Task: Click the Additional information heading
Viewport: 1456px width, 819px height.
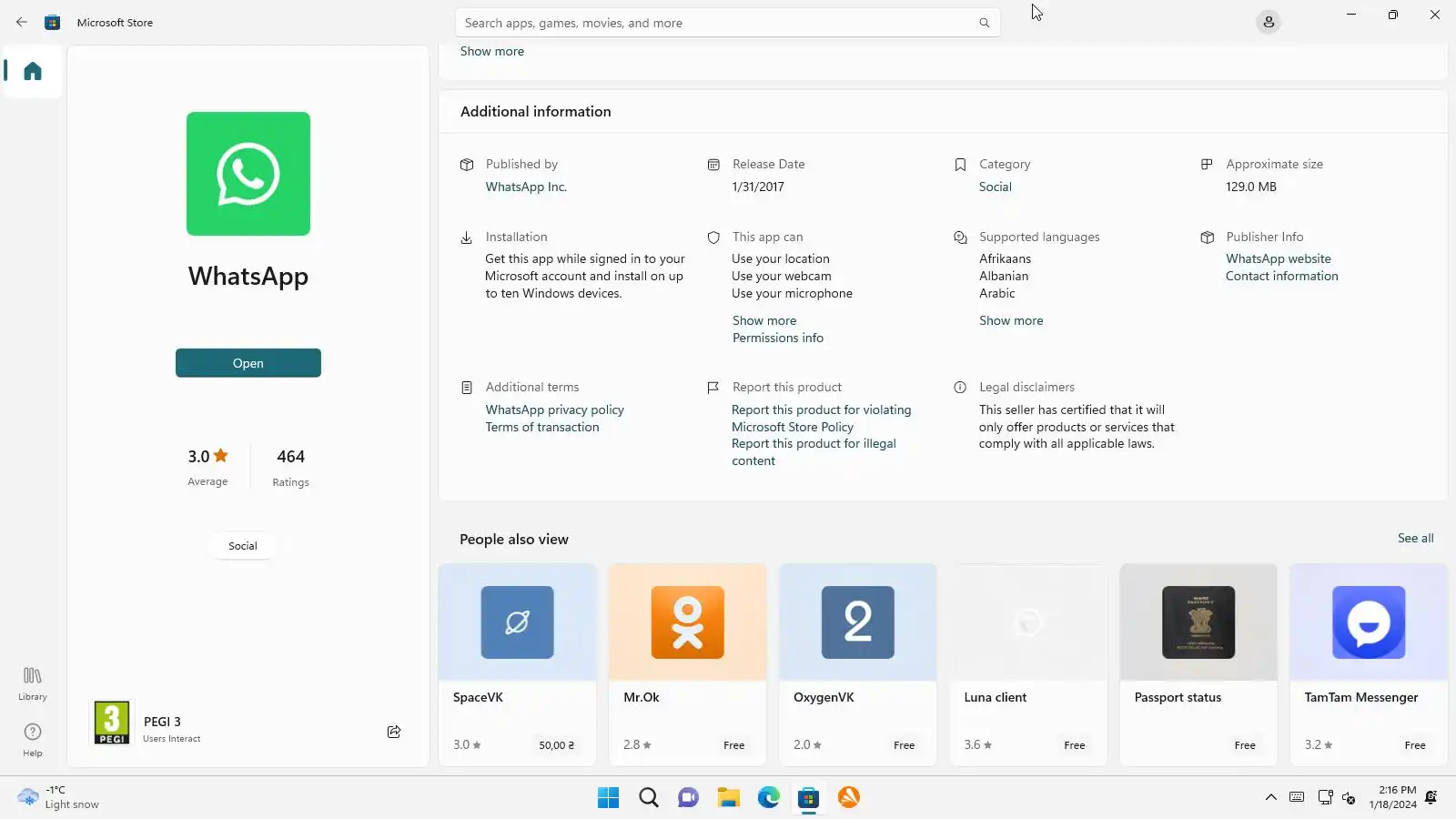Action: click(x=536, y=111)
